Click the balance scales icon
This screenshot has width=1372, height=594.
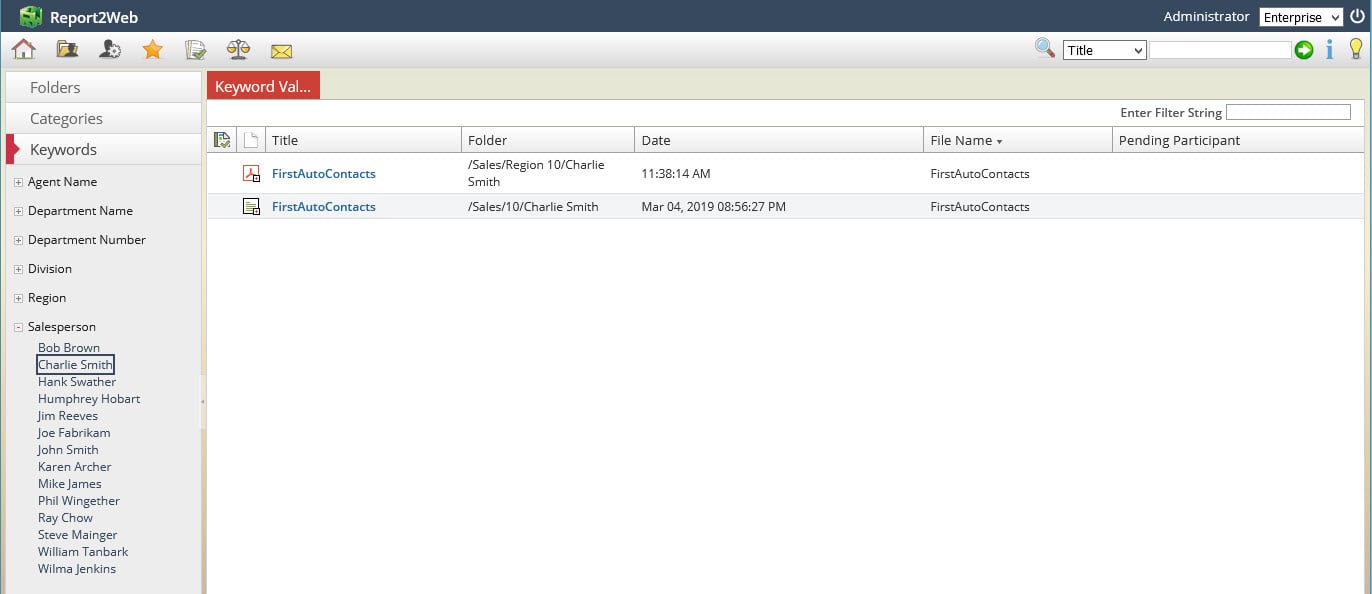238,49
